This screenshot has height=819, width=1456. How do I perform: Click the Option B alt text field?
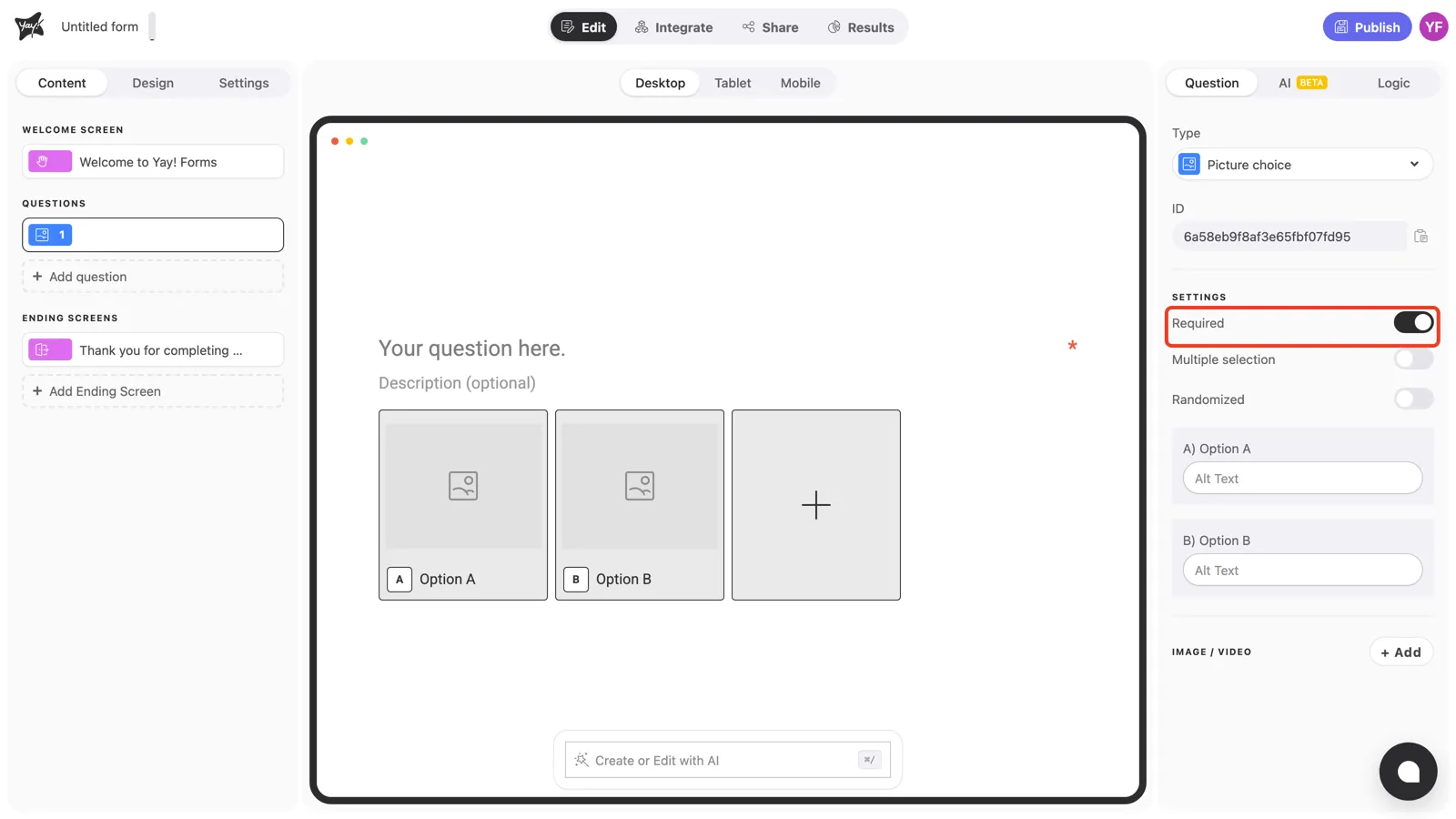(x=1302, y=571)
